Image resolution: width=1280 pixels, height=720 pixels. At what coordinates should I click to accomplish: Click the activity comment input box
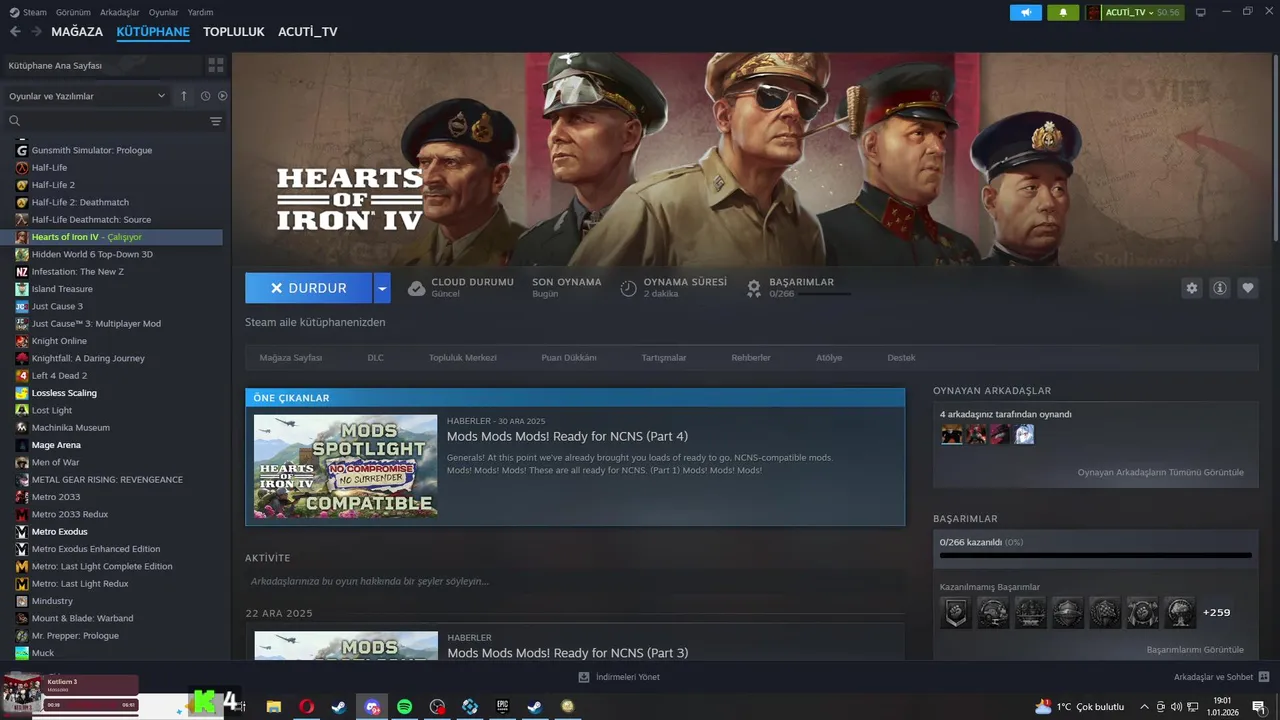coord(574,581)
